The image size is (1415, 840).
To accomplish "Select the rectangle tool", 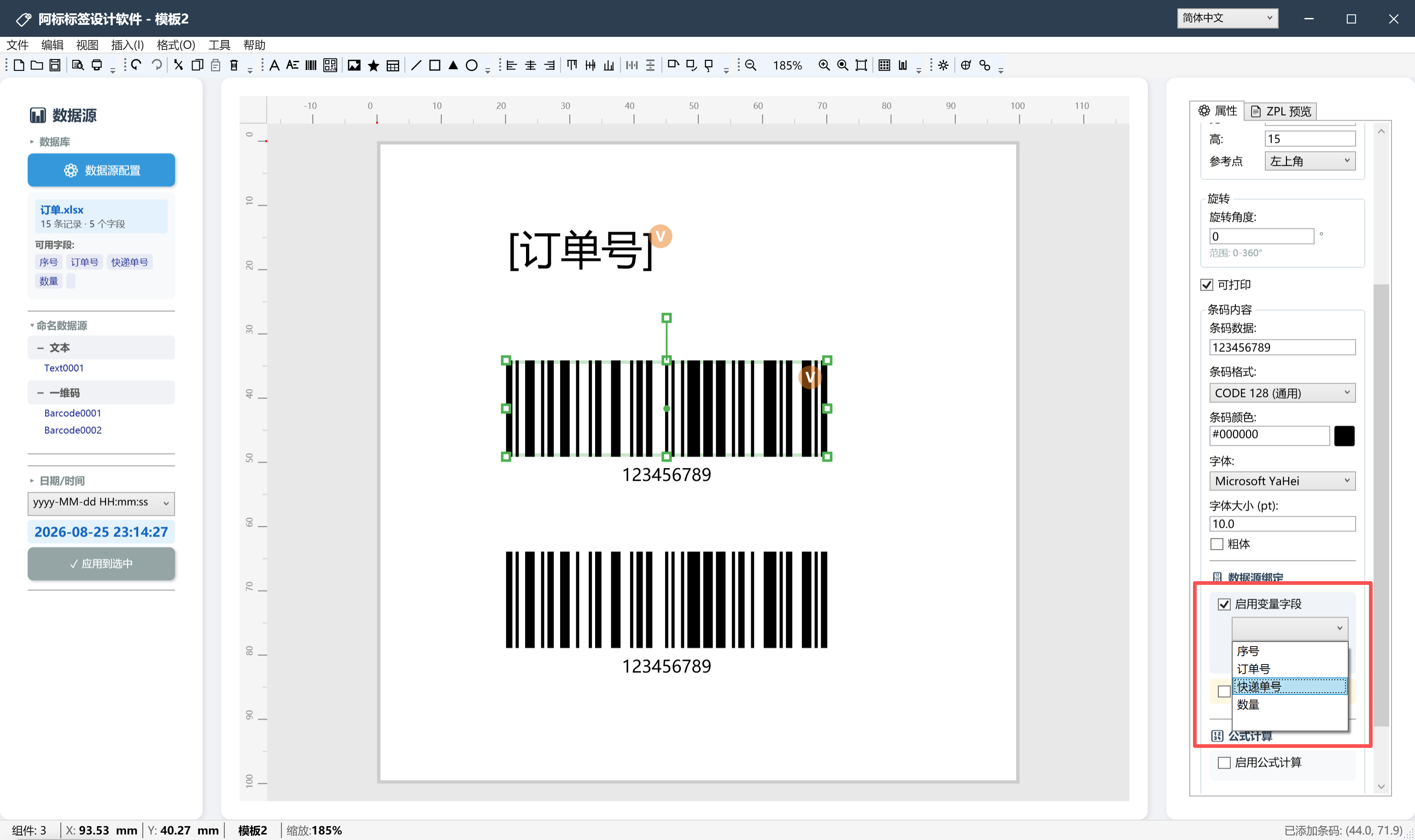I will pos(435,66).
